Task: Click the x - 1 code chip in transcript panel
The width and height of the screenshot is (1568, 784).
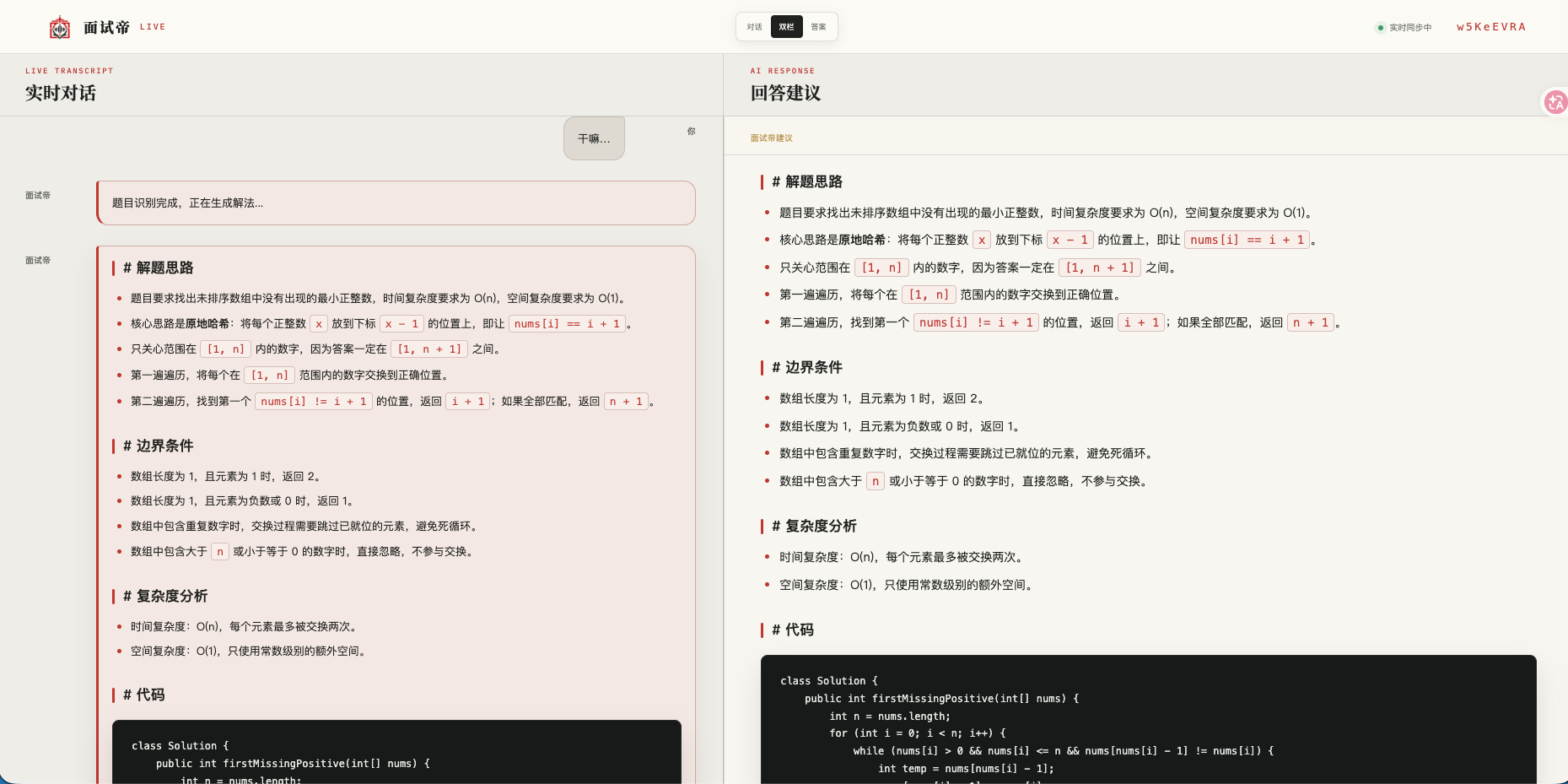Action: pos(401,323)
